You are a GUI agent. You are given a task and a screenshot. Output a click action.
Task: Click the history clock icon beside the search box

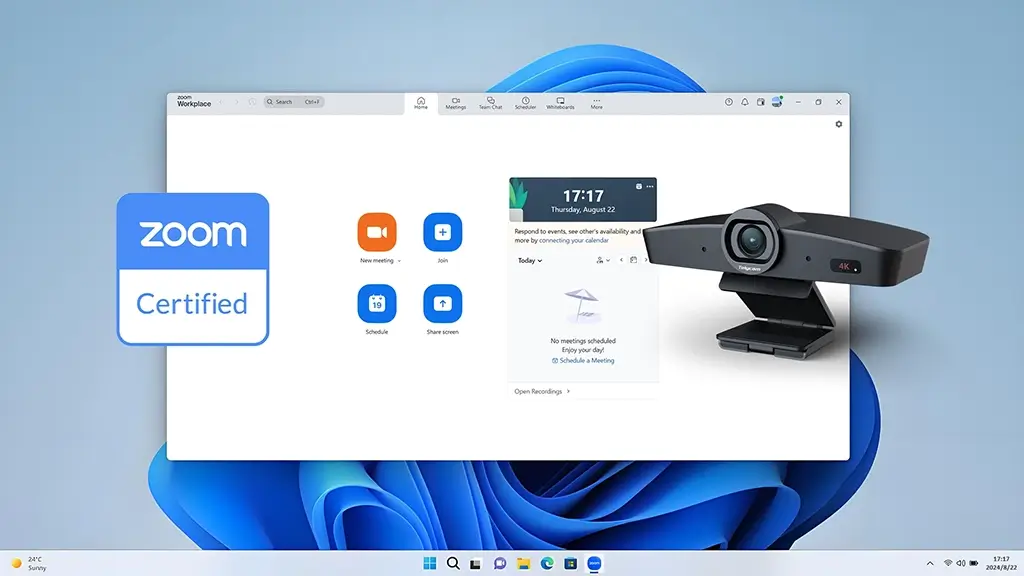(x=252, y=102)
